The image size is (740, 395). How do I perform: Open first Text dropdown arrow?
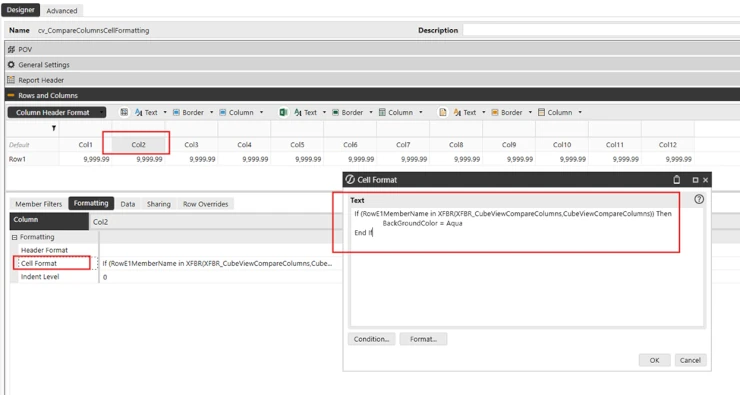(165, 112)
